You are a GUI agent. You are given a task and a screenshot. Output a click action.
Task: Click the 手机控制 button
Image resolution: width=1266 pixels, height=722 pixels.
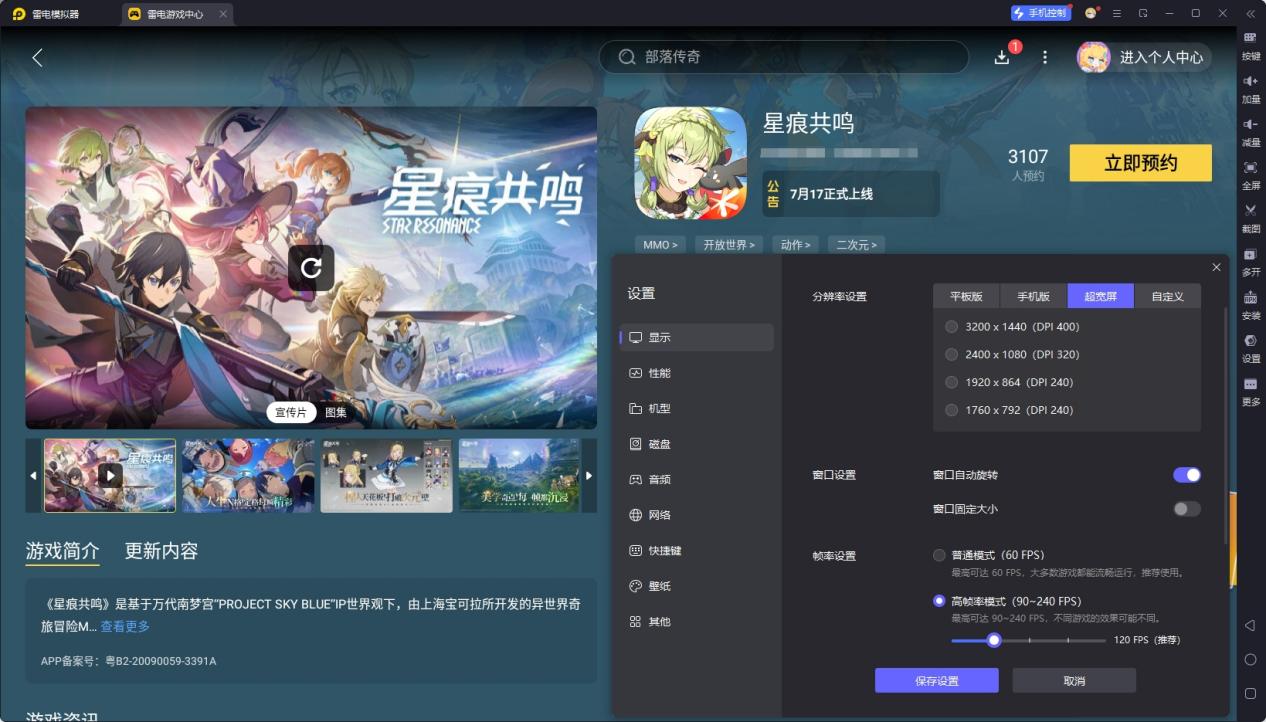pos(1041,13)
